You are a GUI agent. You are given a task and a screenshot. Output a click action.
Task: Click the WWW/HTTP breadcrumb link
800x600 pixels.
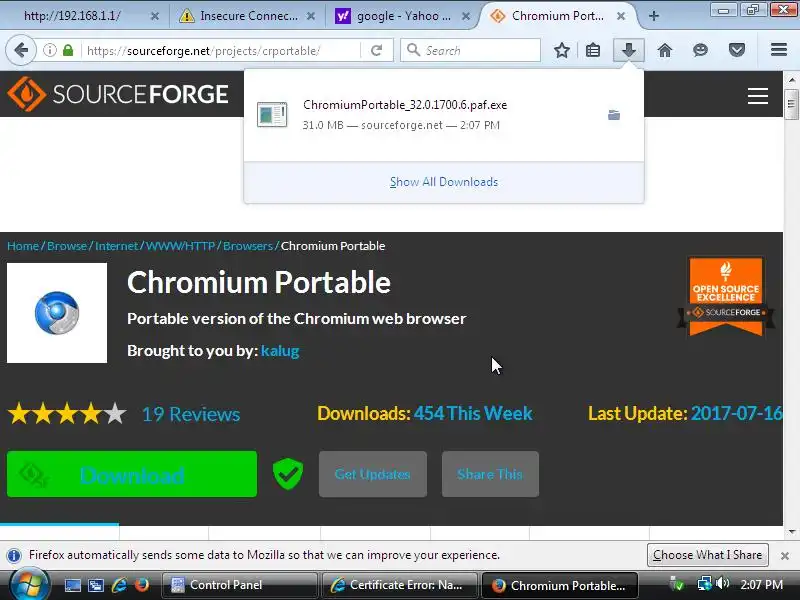(181, 246)
